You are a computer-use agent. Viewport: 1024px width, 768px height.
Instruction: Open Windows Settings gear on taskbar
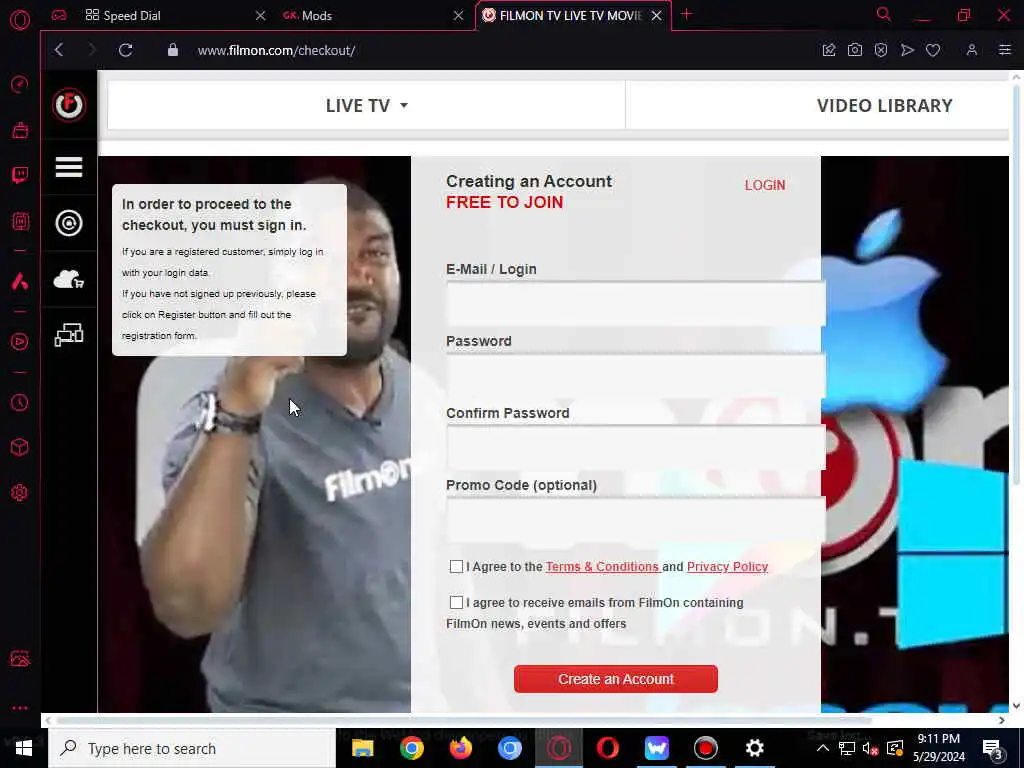pyautogui.click(x=754, y=748)
